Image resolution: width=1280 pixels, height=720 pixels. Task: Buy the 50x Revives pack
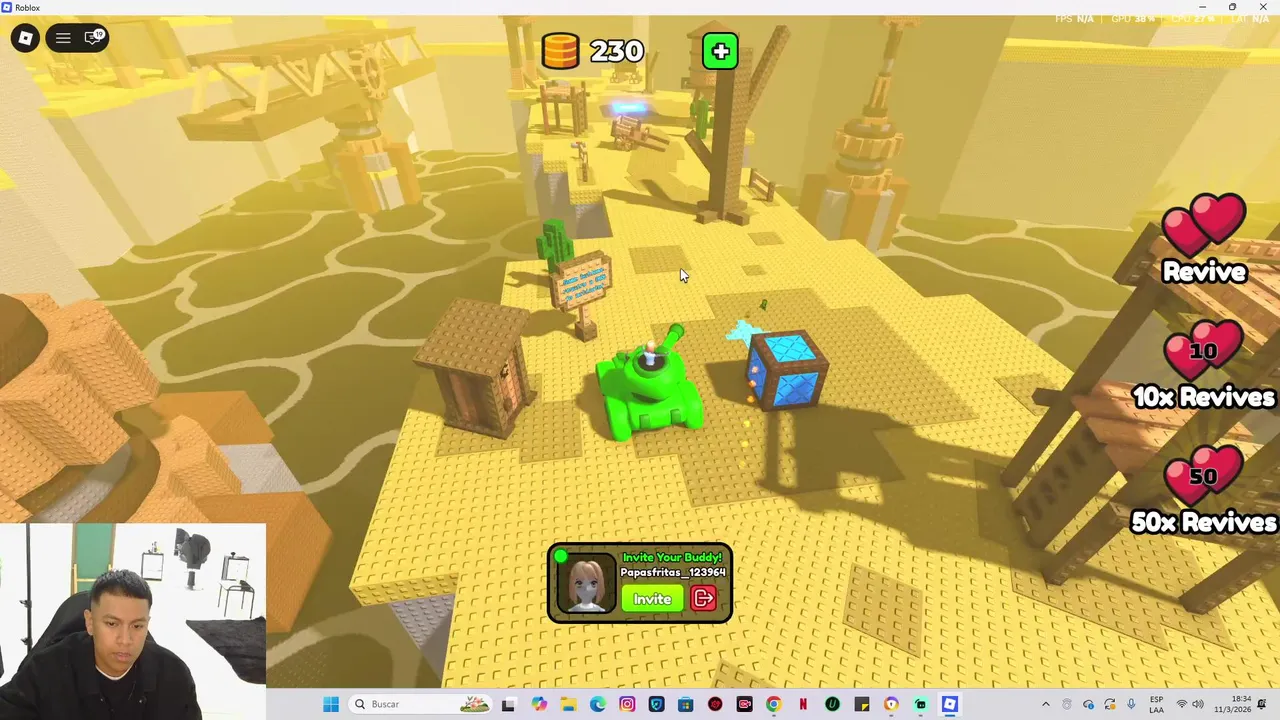click(1203, 490)
